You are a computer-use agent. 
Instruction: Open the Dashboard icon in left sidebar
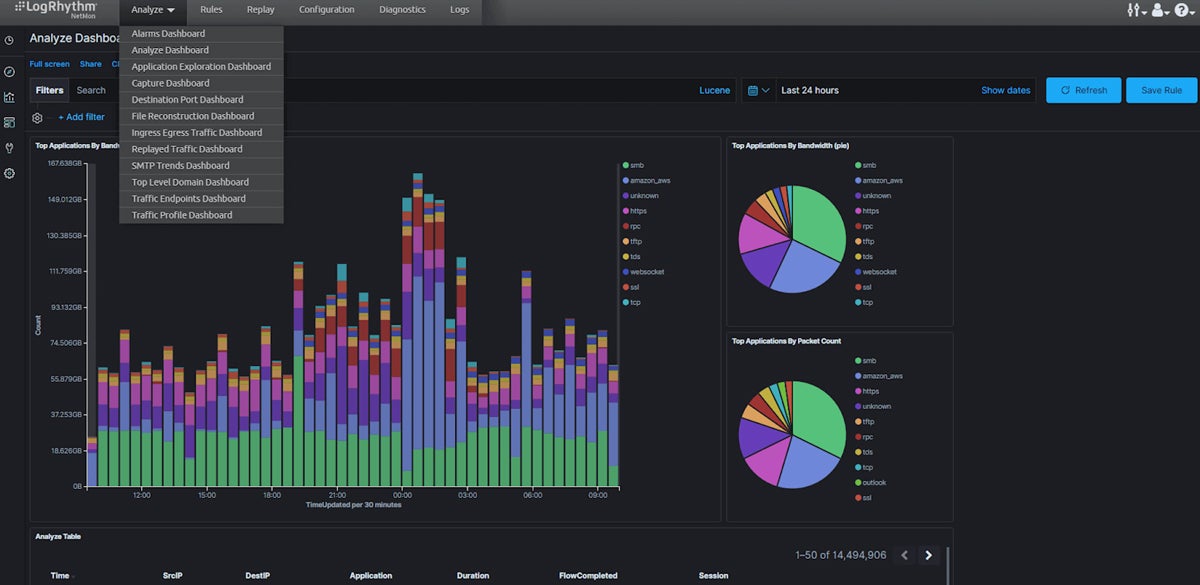point(9,122)
